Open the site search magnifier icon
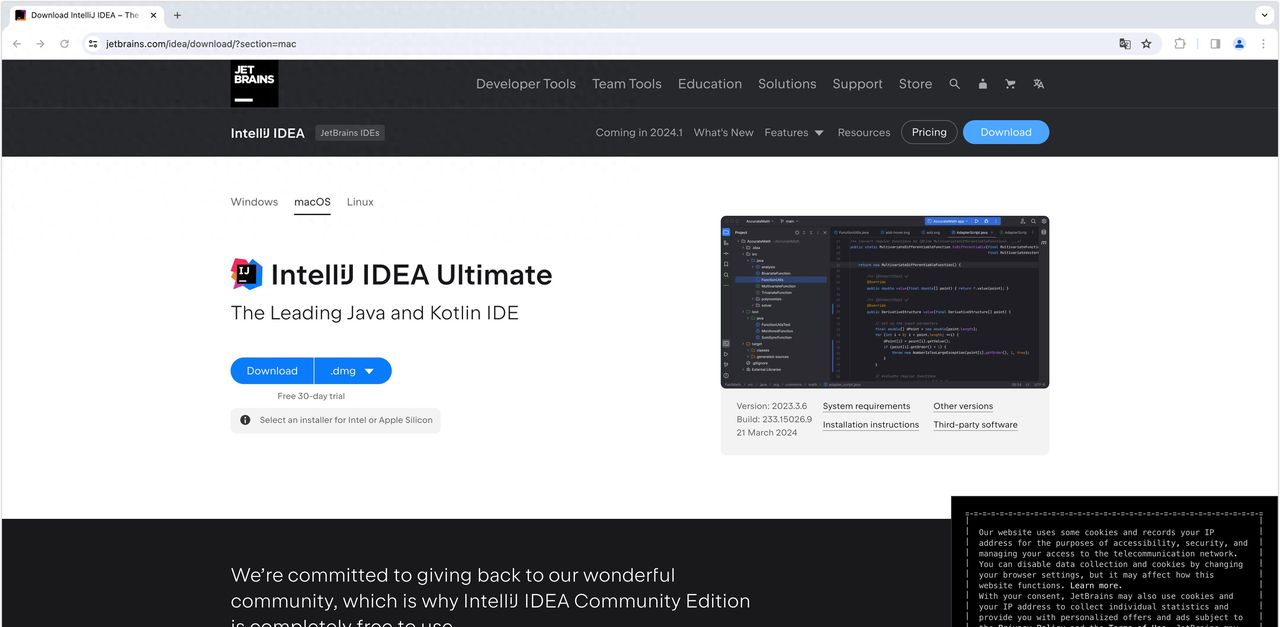Image resolution: width=1280 pixels, height=627 pixels. tap(955, 84)
